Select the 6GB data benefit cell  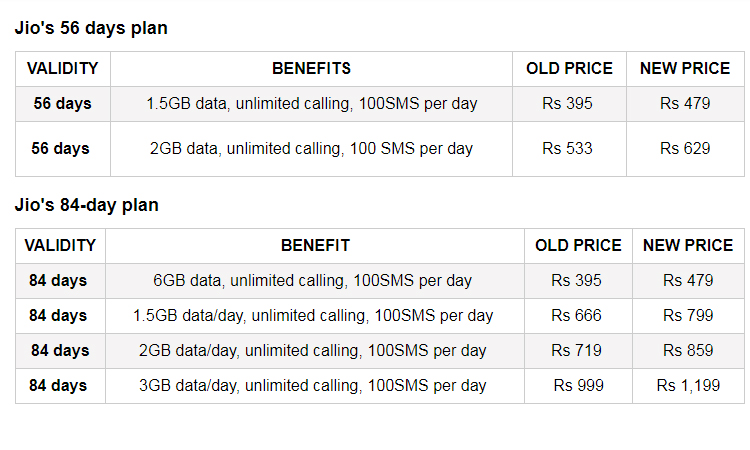tap(315, 281)
